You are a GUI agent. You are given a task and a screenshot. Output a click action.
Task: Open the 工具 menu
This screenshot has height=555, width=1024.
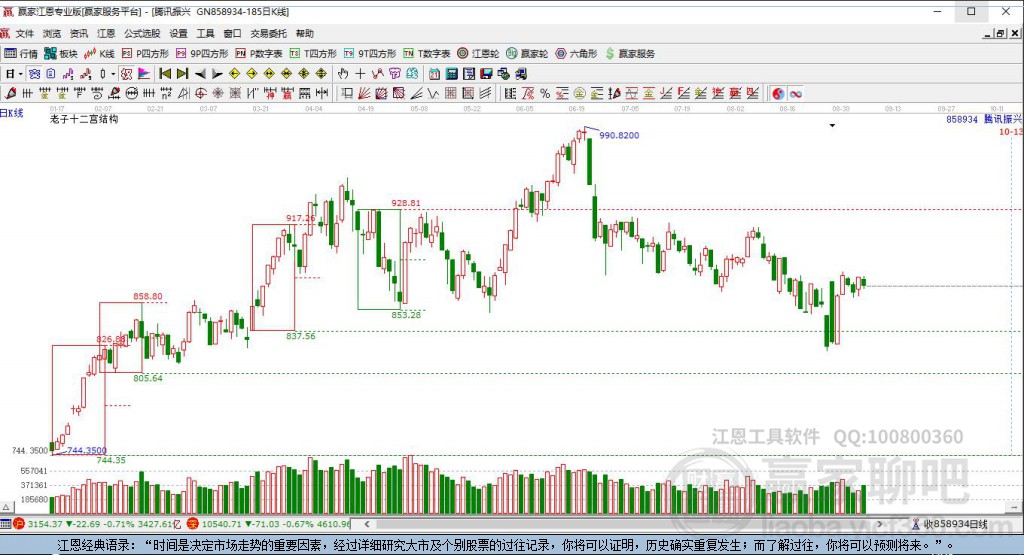[x=205, y=33]
